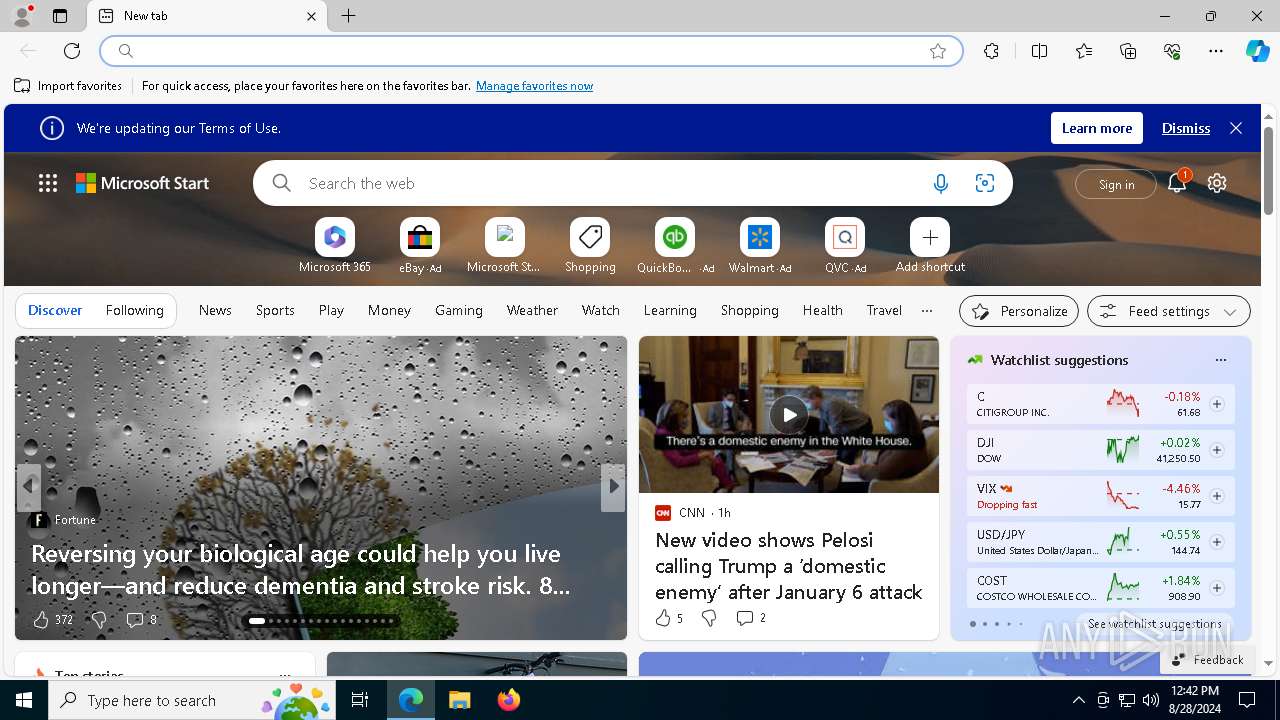
Task: Open tab actions menu icon
Action: [x=60, y=16]
